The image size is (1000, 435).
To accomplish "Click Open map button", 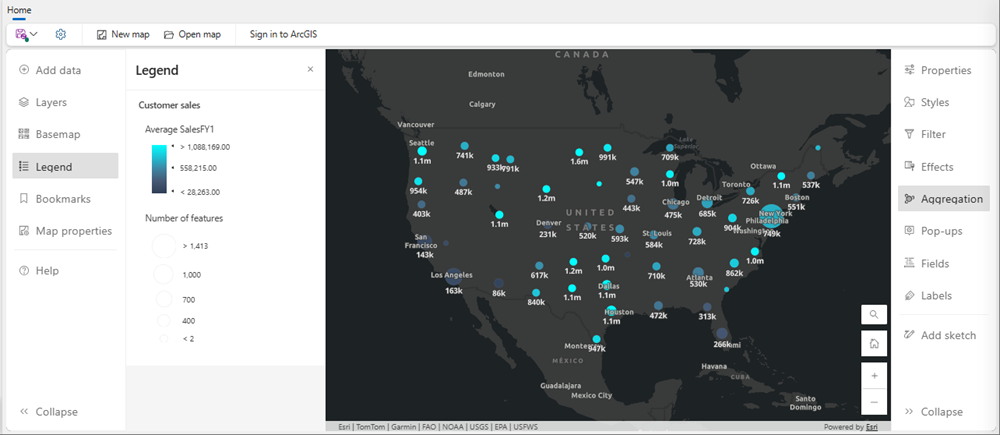I will pyautogui.click(x=192, y=34).
